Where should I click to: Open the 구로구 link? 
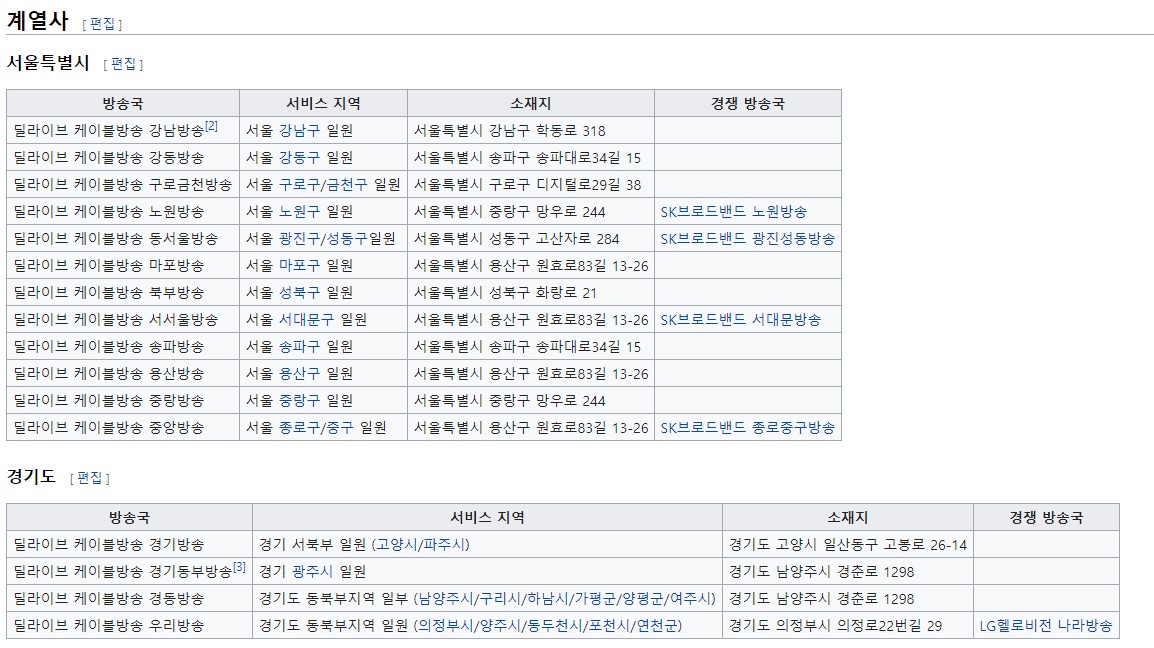[x=300, y=184]
